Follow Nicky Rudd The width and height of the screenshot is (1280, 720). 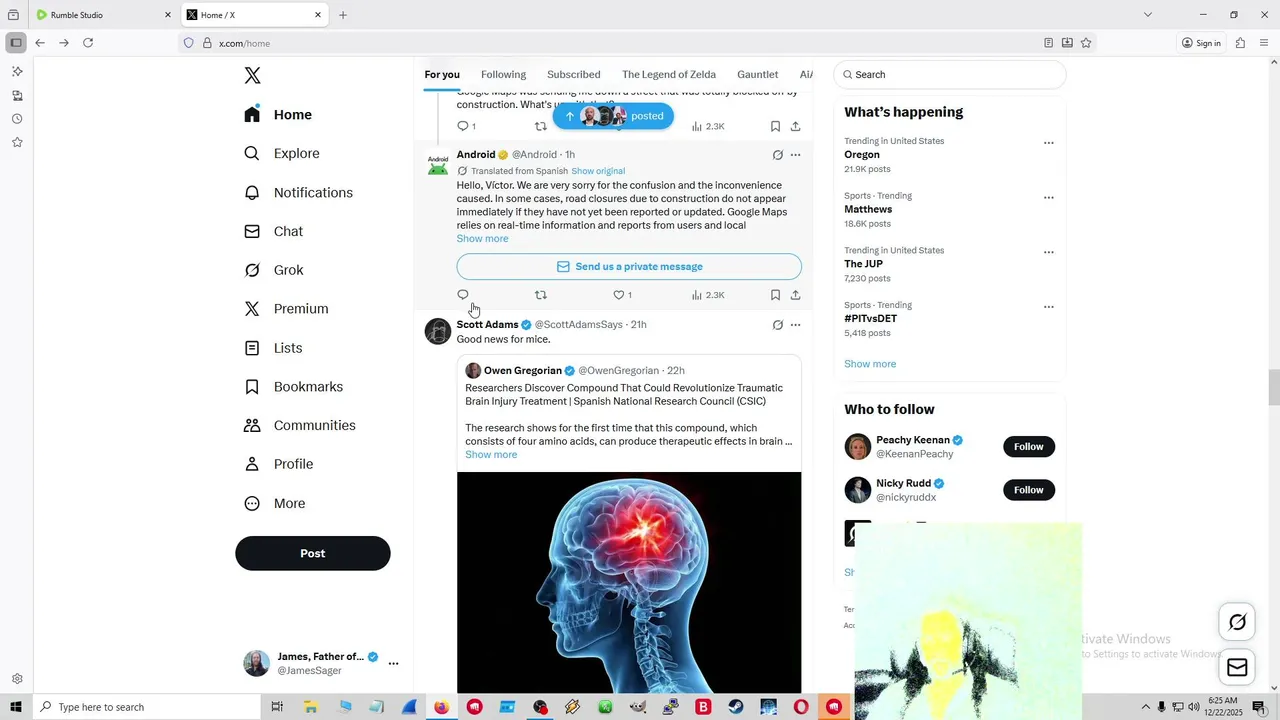[1029, 490]
